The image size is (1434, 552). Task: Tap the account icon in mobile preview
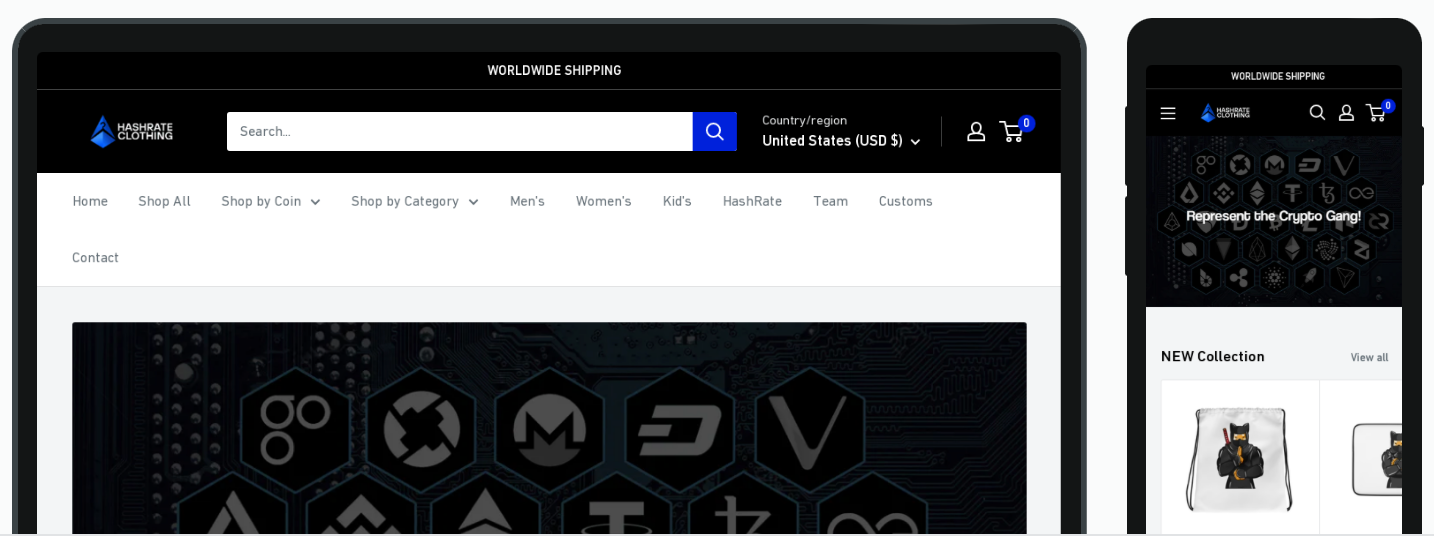[1346, 113]
